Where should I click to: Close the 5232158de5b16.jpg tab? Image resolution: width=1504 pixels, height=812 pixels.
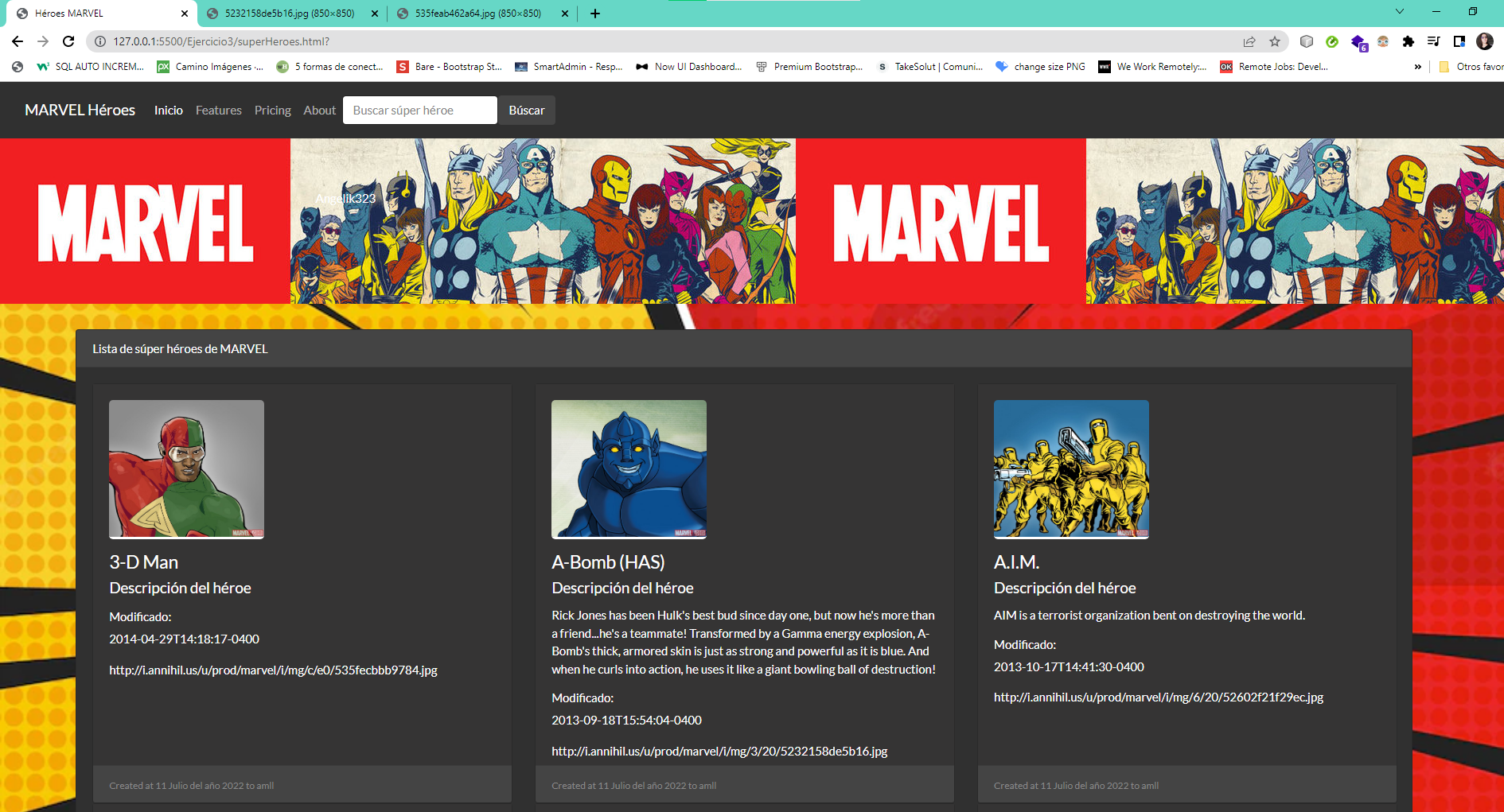(375, 14)
